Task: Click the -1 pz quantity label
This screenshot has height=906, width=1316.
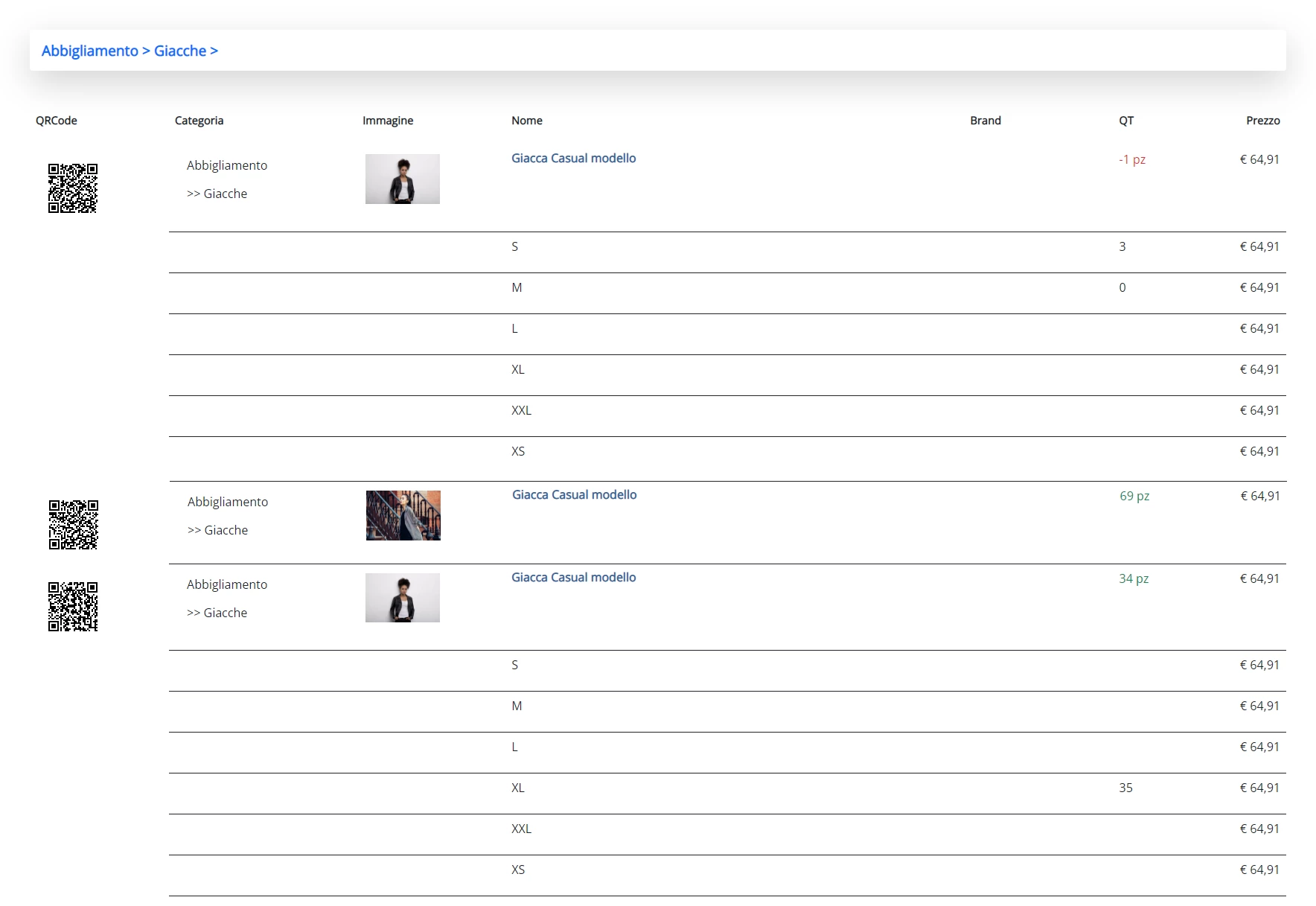Action: (x=1132, y=159)
